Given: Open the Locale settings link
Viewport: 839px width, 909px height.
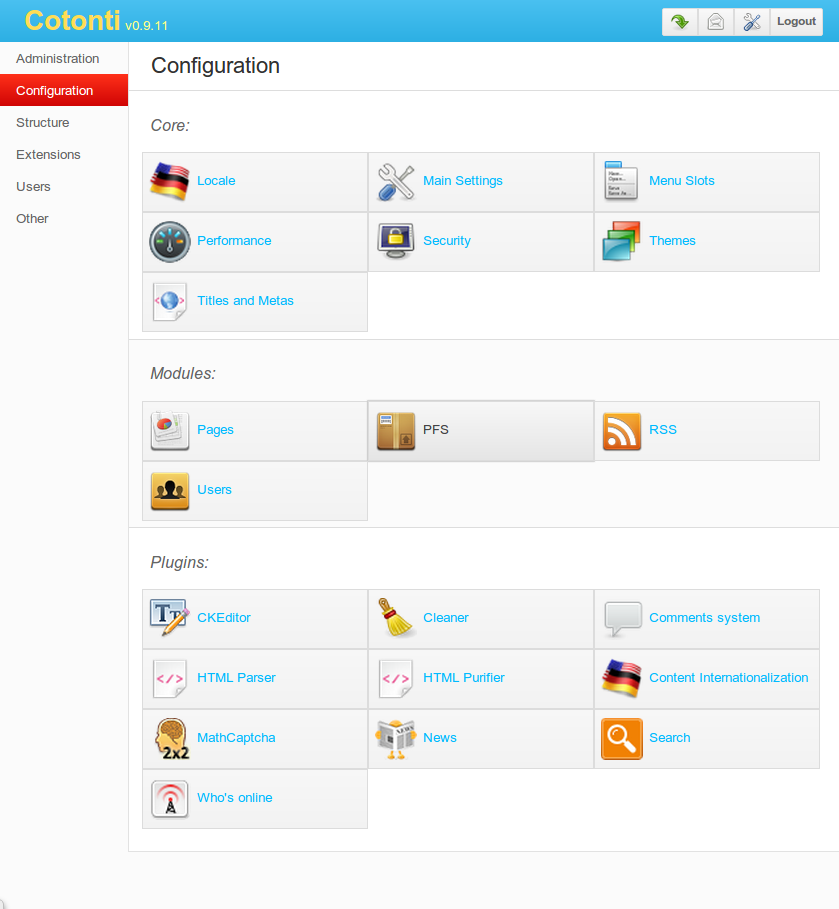Looking at the screenshot, I should pos(216,181).
